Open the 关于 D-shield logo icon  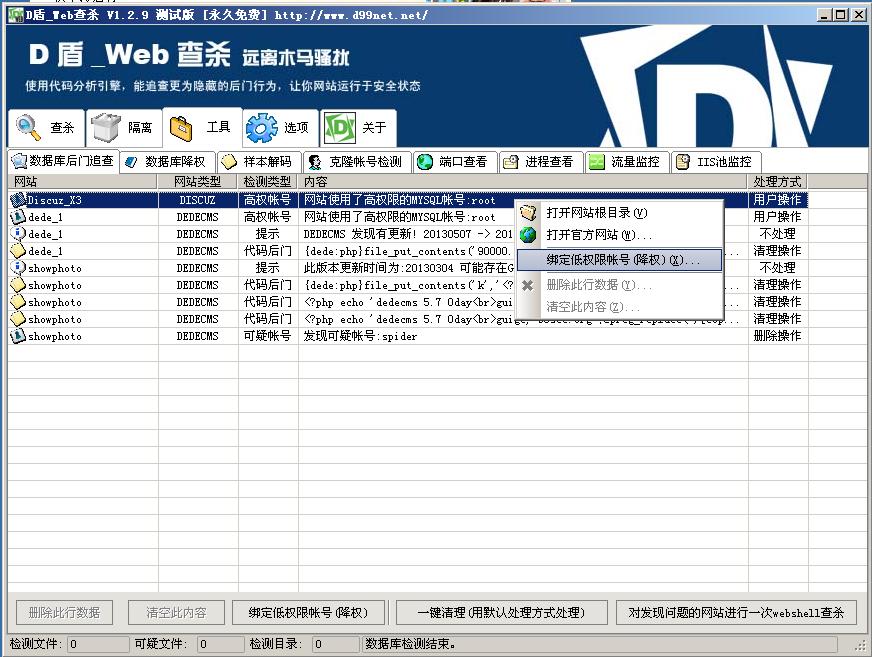[339, 127]
